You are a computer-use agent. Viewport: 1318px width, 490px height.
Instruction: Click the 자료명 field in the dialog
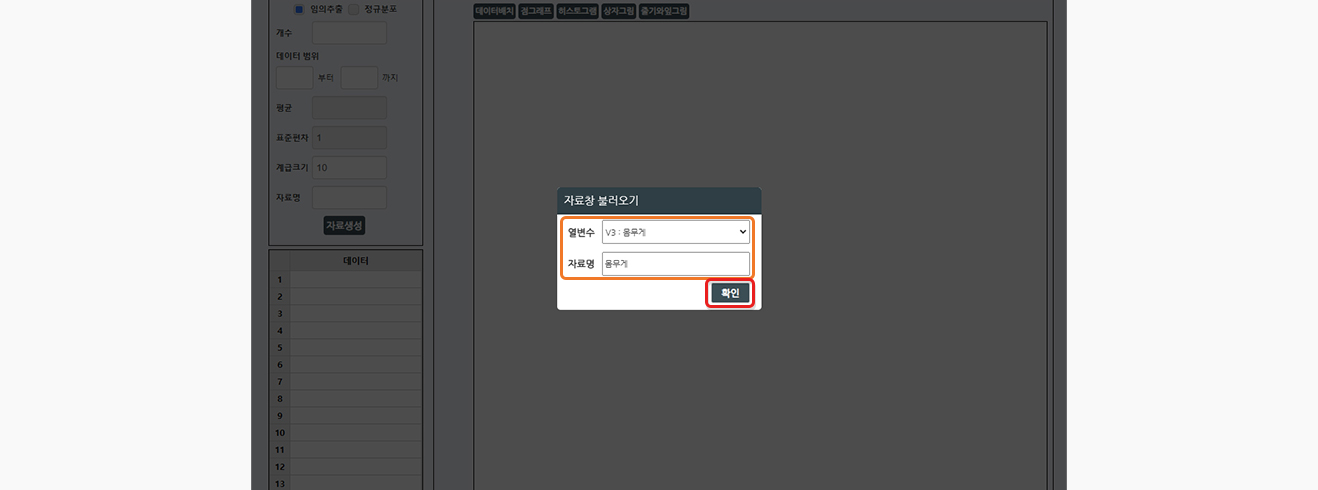[x=675, y=264]
